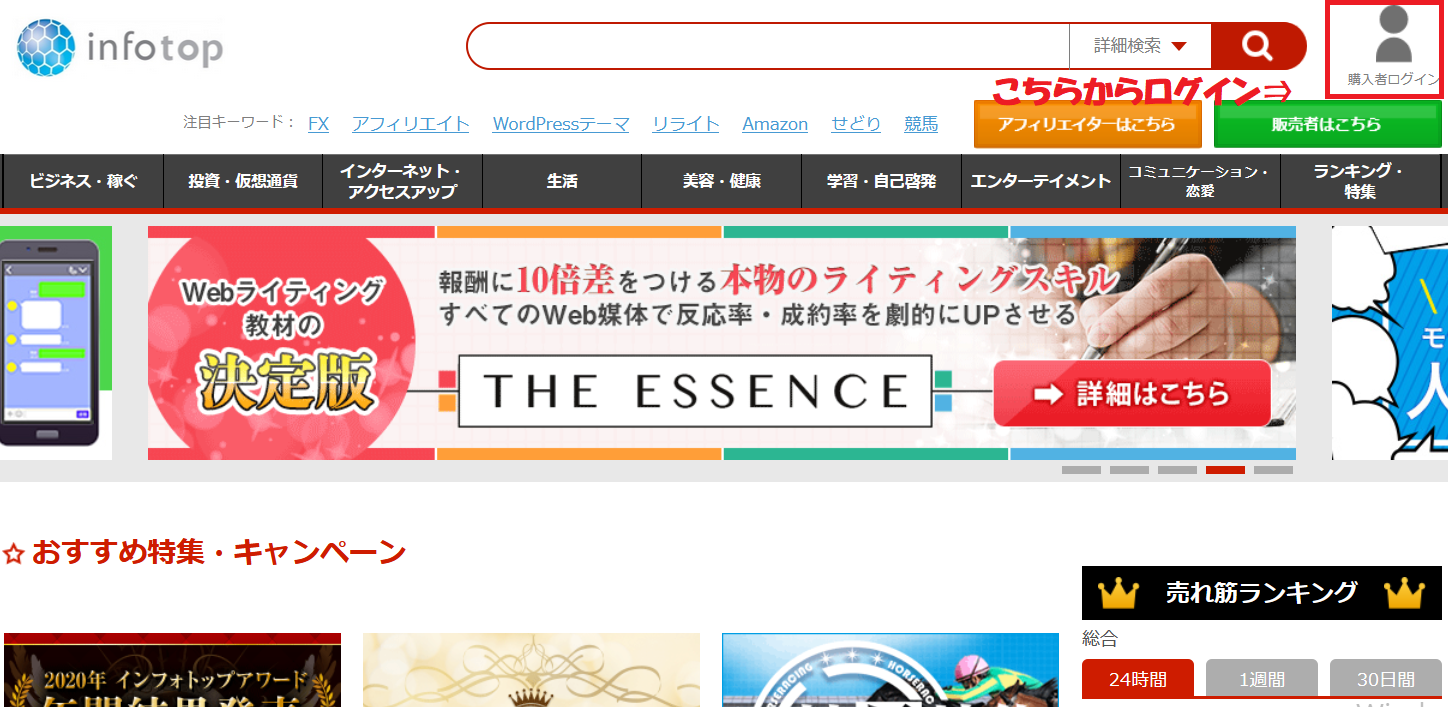The height and width of the screenshot is (707, 1448).
Task: Open the 2020年インフォトップアワード campaign thumbnail
Action: tap(172, 670)
